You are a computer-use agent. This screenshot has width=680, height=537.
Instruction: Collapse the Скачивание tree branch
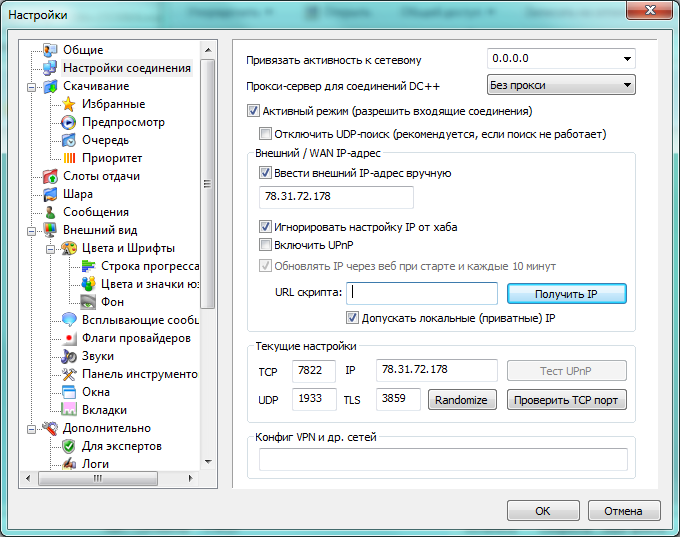[x=31, y=88]
